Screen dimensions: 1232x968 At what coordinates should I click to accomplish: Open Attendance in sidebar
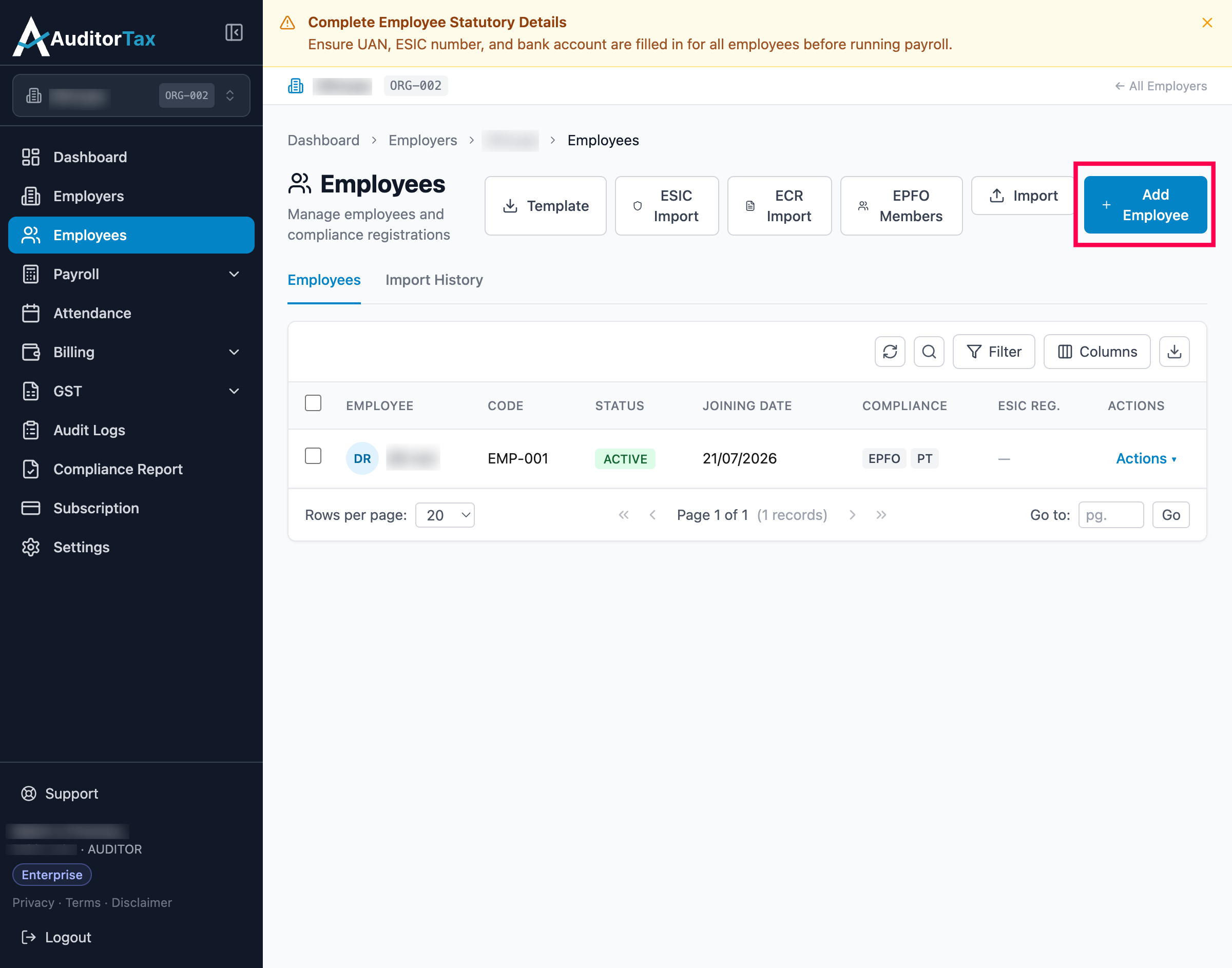point(131,313)
